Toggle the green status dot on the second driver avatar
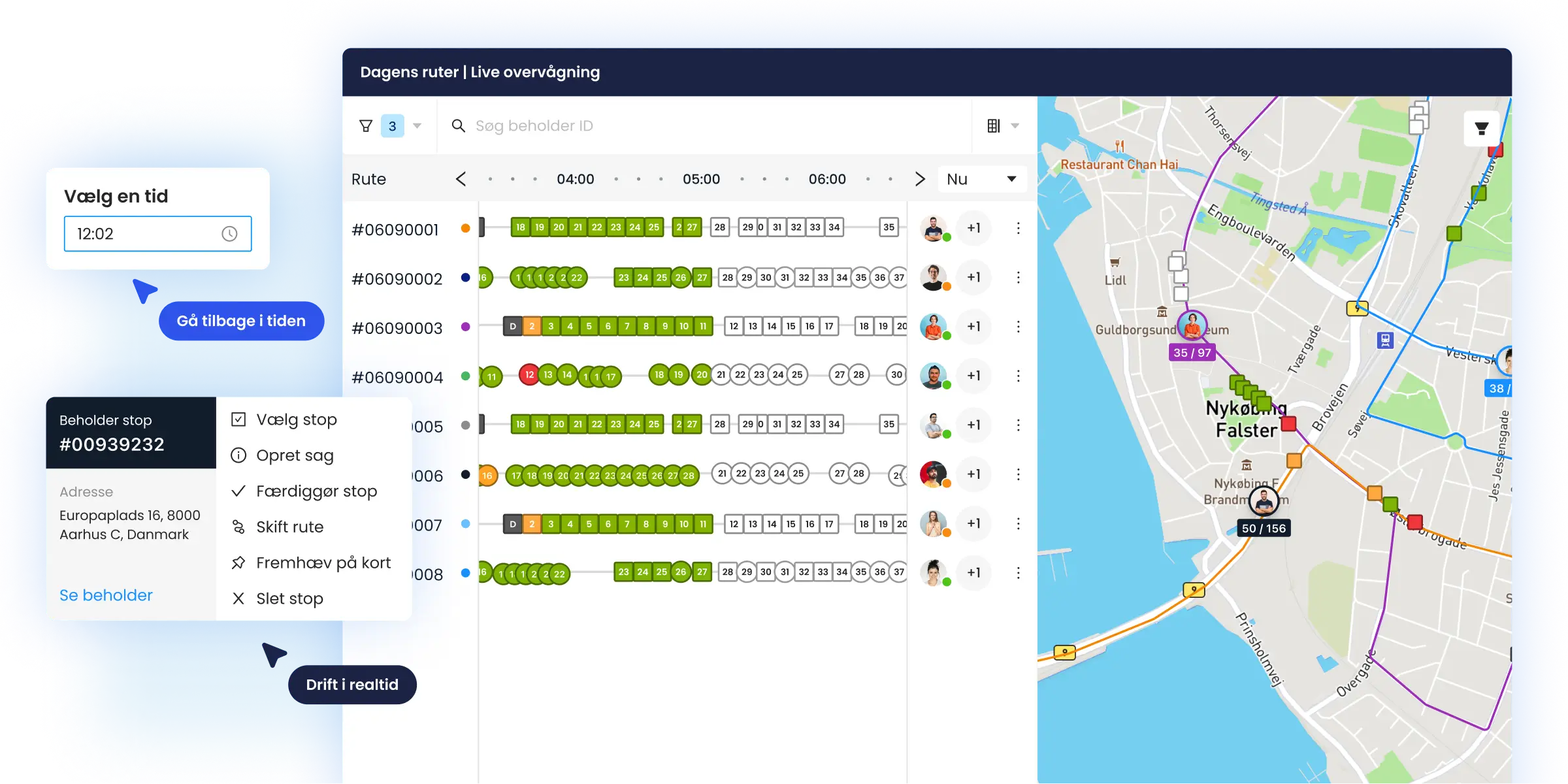This screenshot has width=1568, height=784. tap(947, 286)
